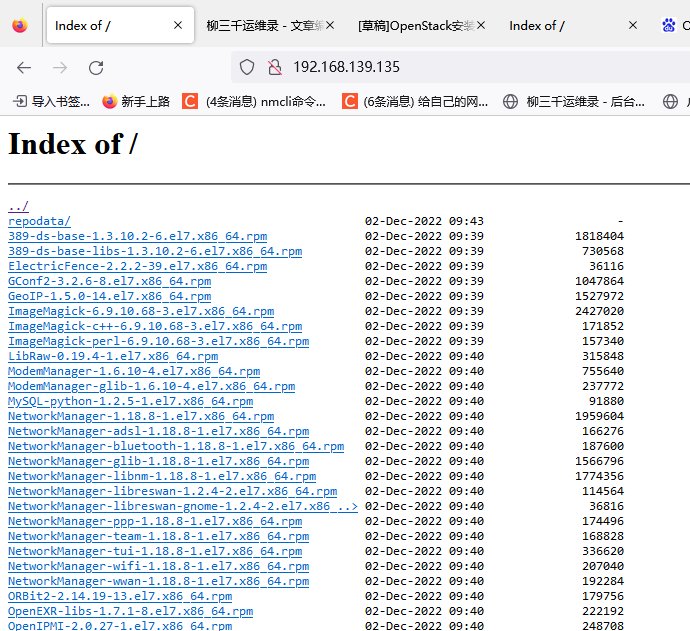This screenshot has height=631, width=690.
Task: Reload the current page
Action: [x=96, y=68]
